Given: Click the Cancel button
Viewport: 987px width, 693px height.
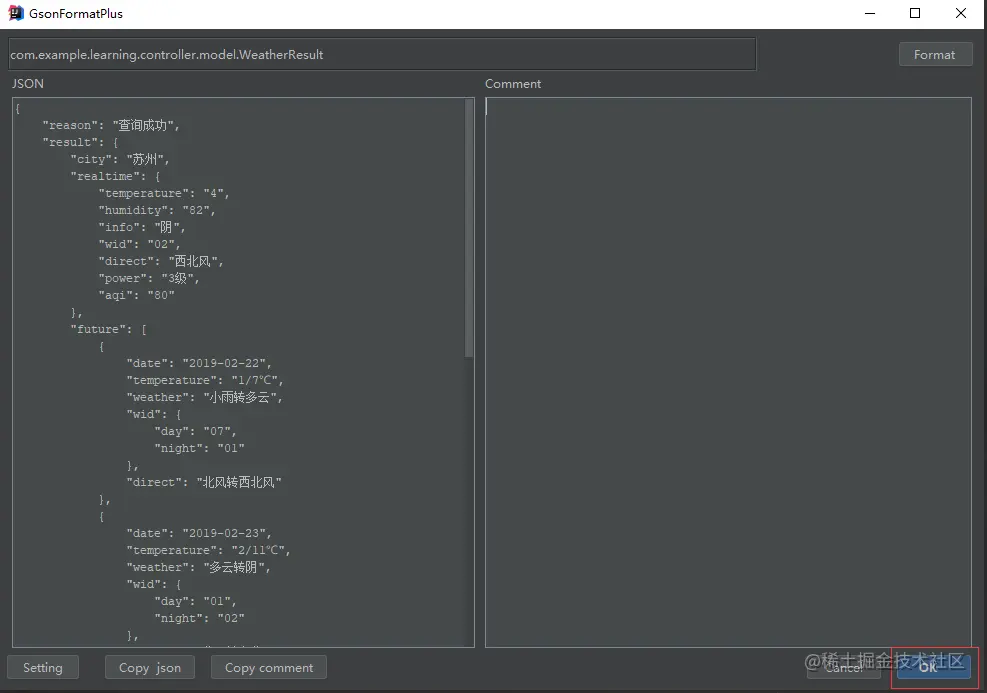Looking at the screenshot, I should [843, 667].
